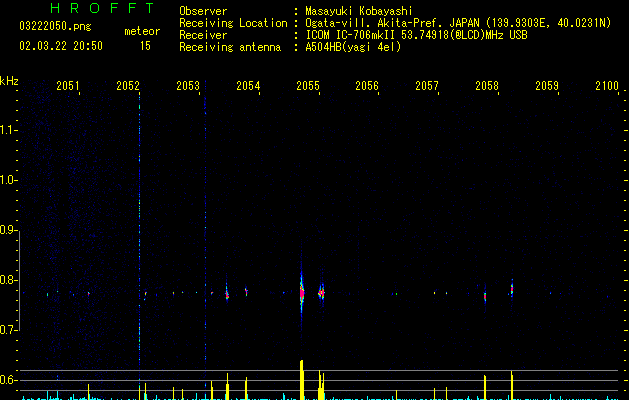
Task: Click the Ogata-vill. Akita-Pref. JAPAN location text
Action: pyautogui.click(x=458, y=23)
